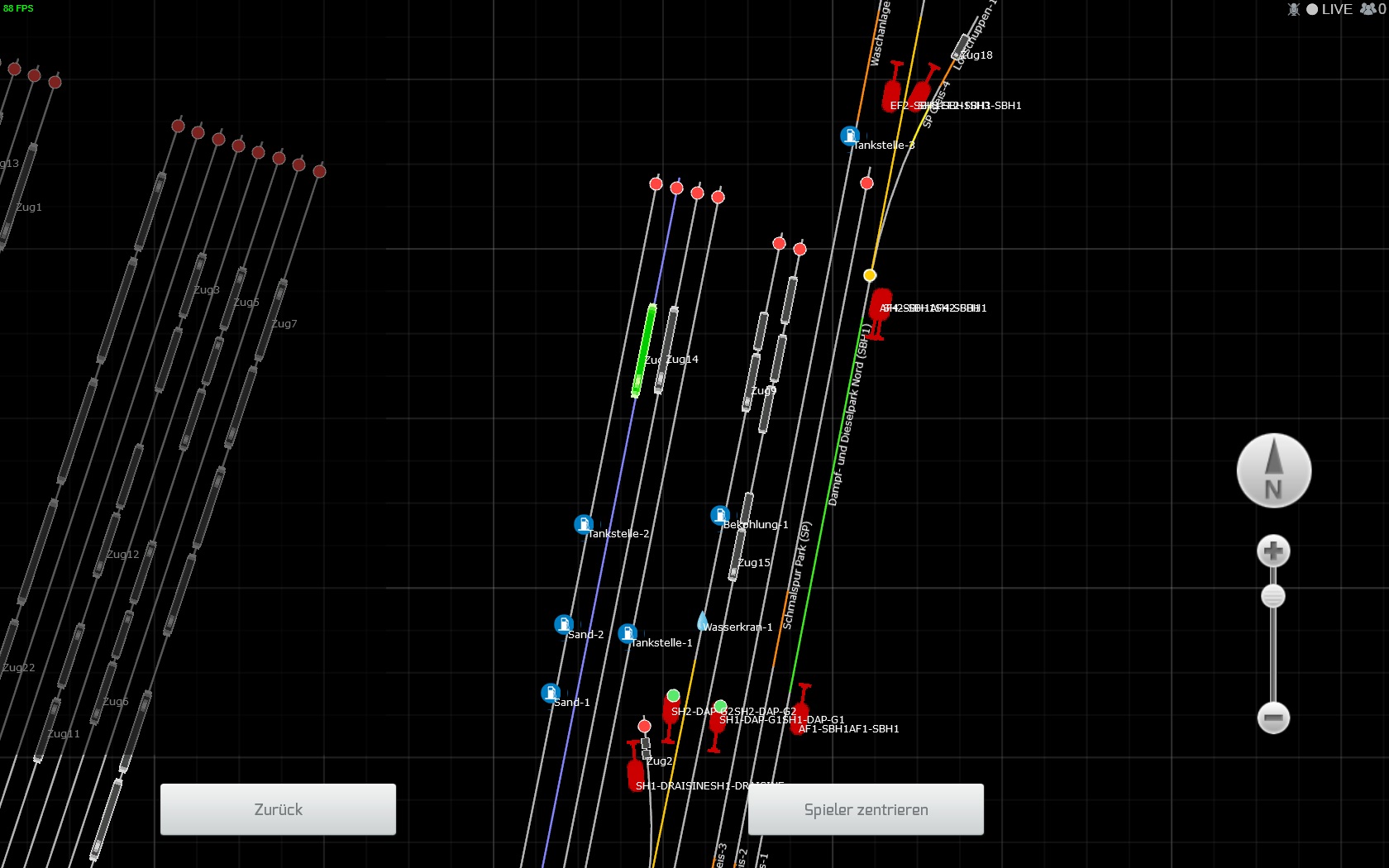Select the green highlighted train
This screenshot has height=868, width=1389.
644,350
